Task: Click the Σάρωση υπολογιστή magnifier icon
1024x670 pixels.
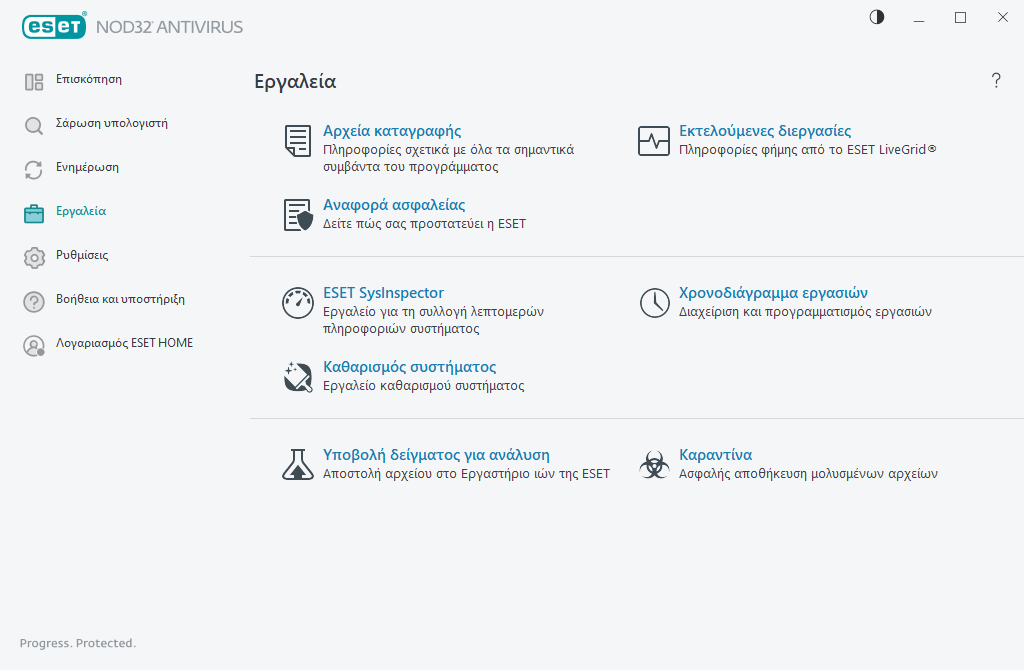Action: tap(34, 125)
